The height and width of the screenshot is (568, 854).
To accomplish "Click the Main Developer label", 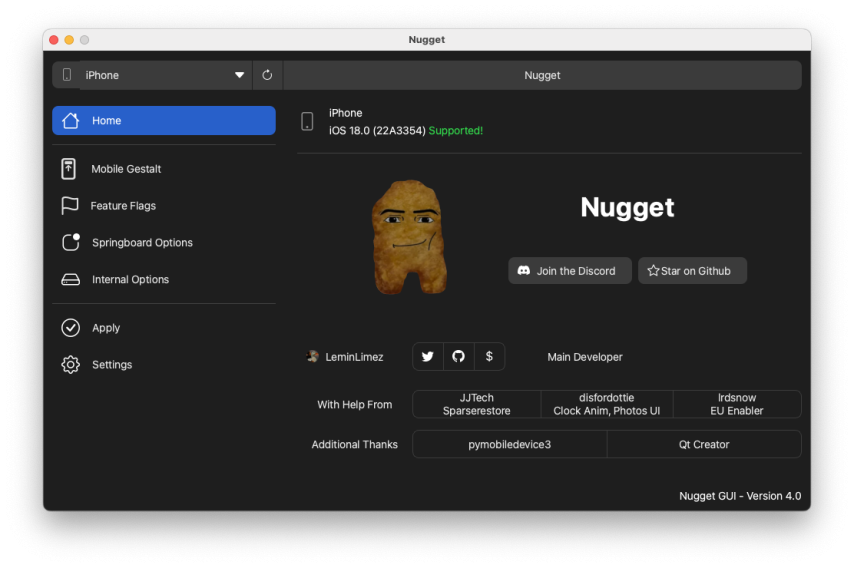I will coord(584,357).
